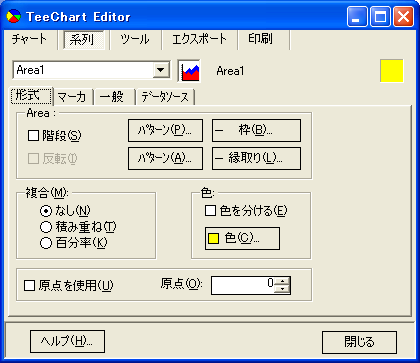Open the データソース sub-tab
Image resolution: width=420 pixels, height=363 pixels.
click(165, 97)
